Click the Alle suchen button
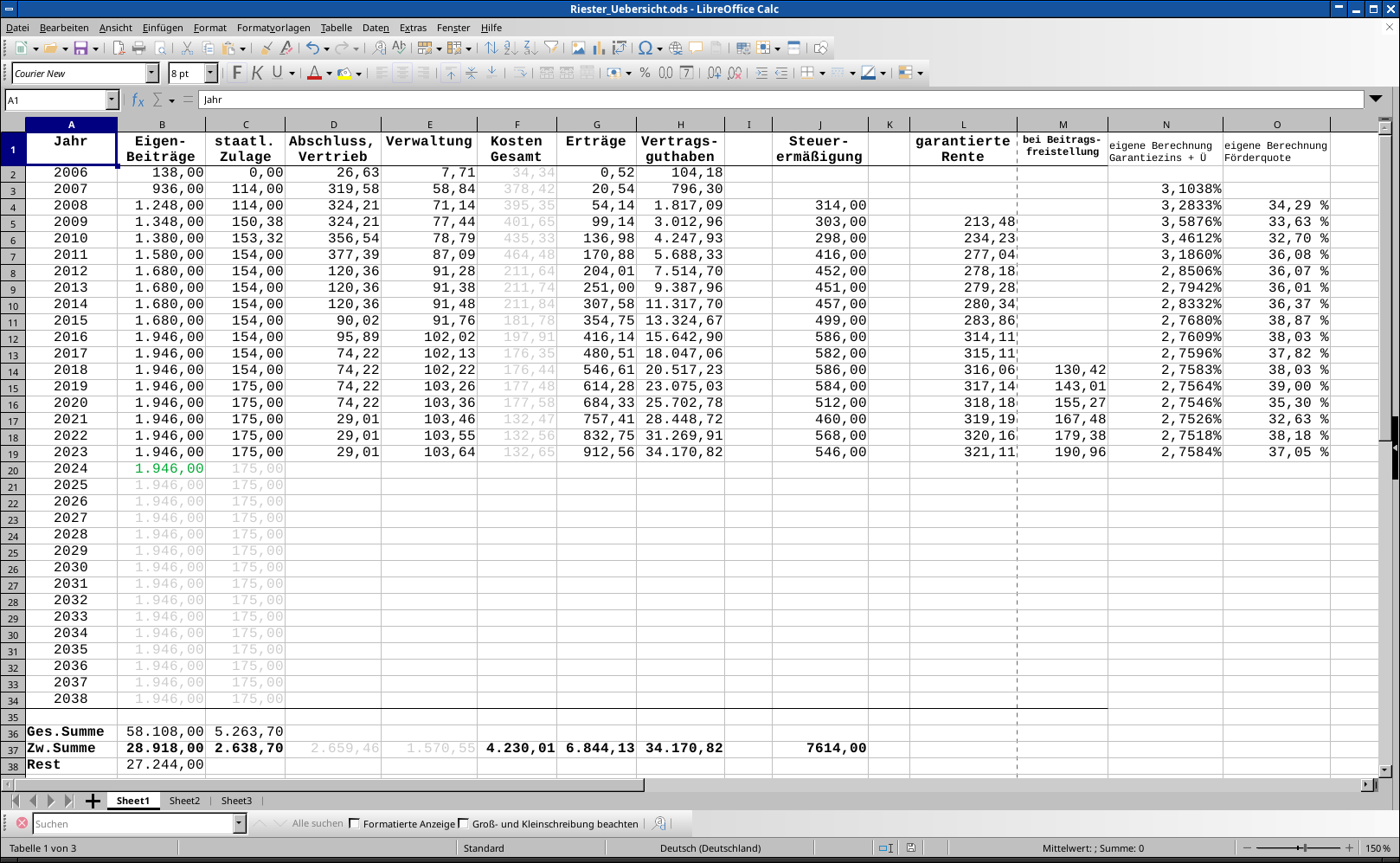 (318, 824)
